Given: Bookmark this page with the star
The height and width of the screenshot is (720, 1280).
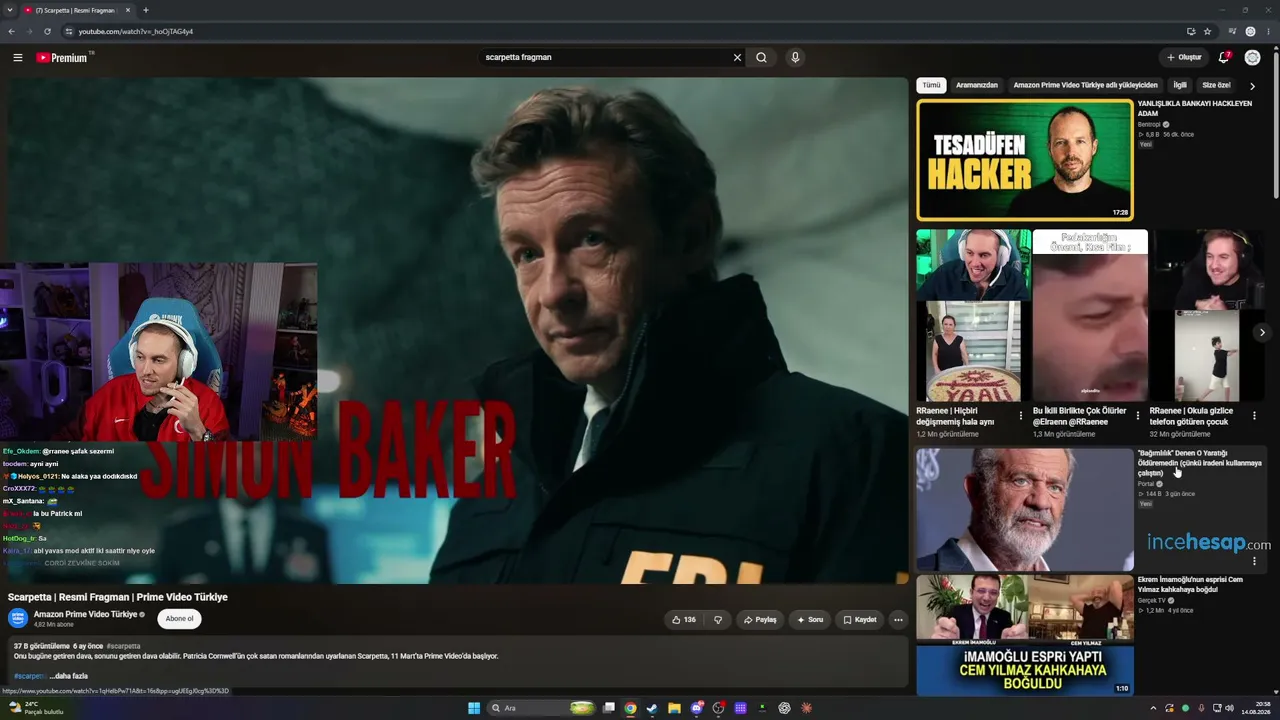Looking at the screenshot, I should coord(1208,31).
